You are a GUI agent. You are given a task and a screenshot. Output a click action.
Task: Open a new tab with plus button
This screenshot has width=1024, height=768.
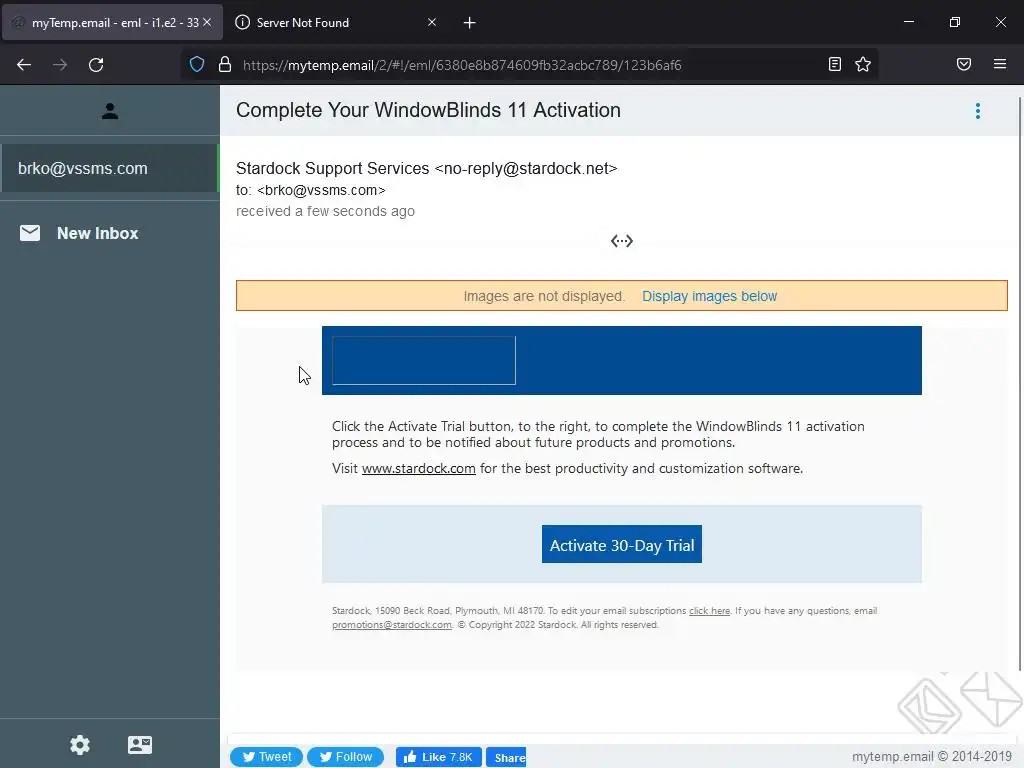tap(469, 23)
